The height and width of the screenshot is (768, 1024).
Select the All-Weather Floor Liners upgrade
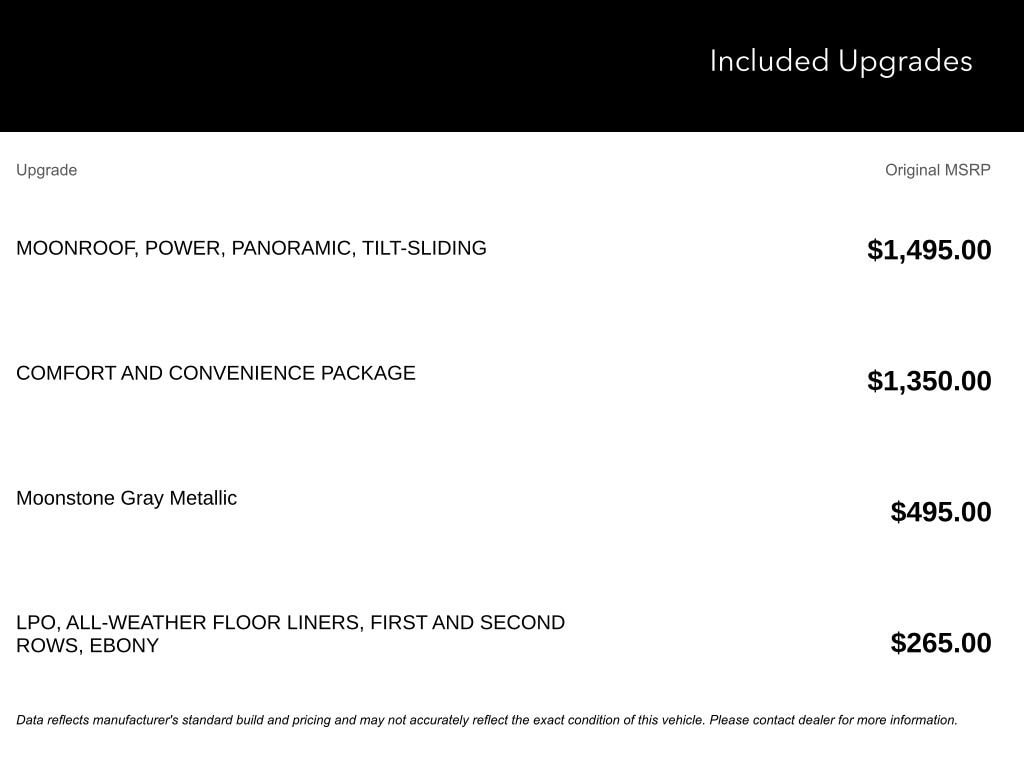point(291,633)
